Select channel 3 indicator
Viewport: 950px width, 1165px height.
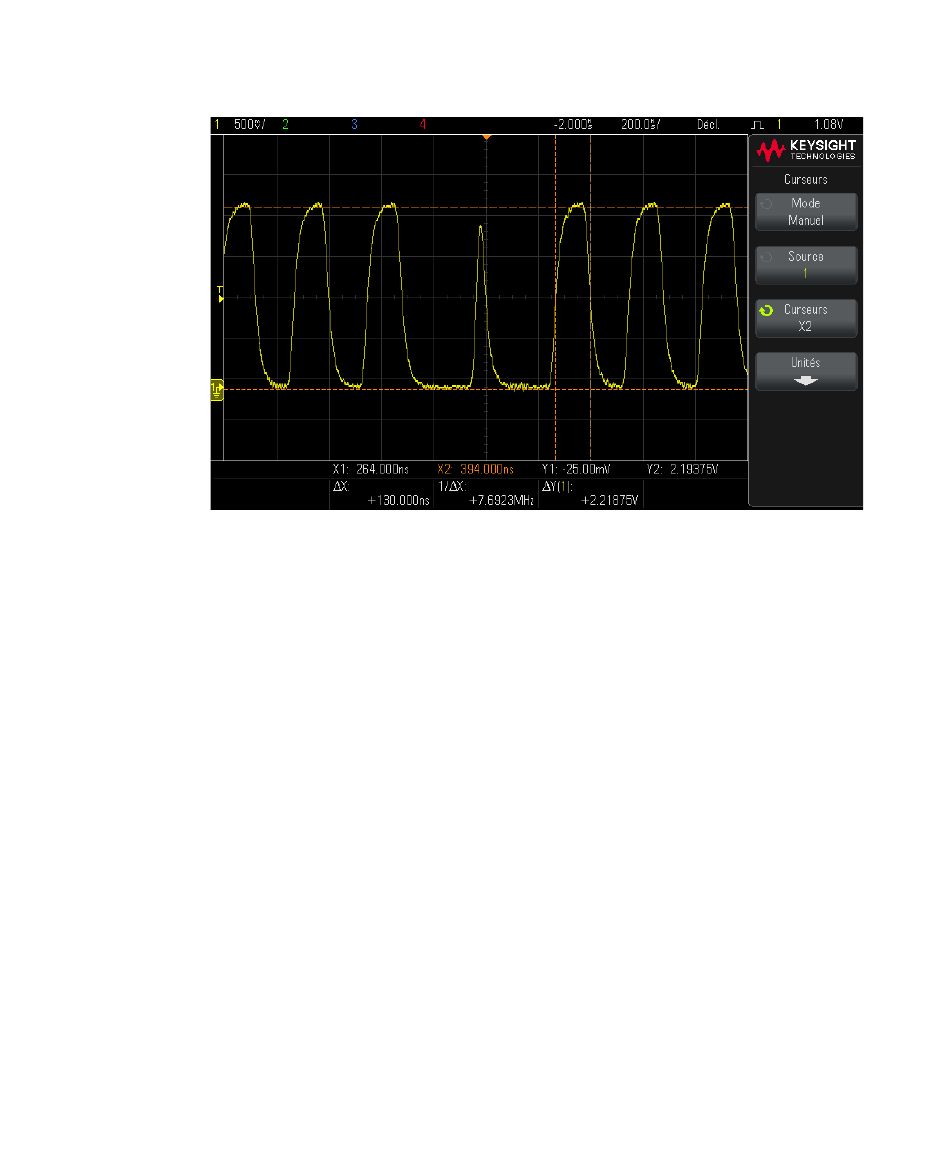tap(354, 125)
